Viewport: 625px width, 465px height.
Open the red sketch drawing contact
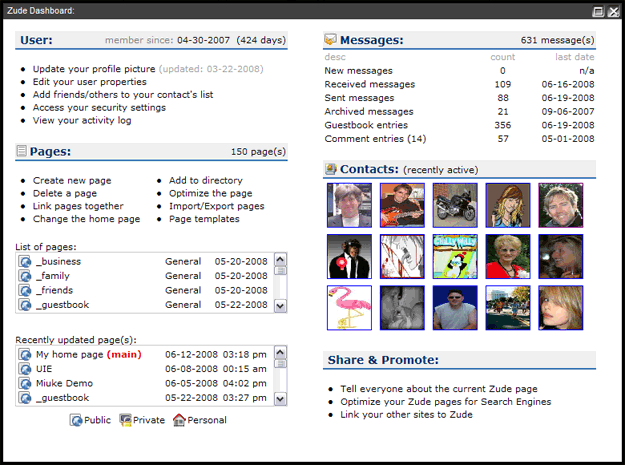tap(402, 256)
